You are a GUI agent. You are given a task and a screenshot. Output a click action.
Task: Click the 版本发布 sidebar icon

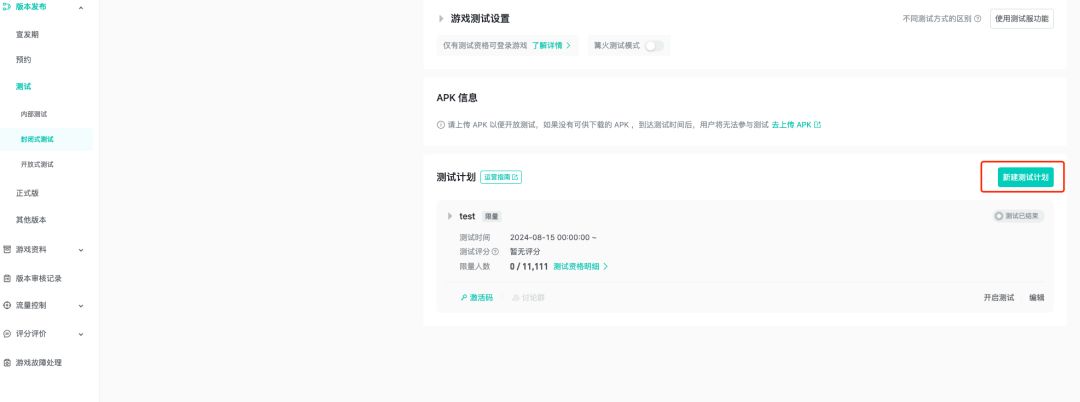7,8
